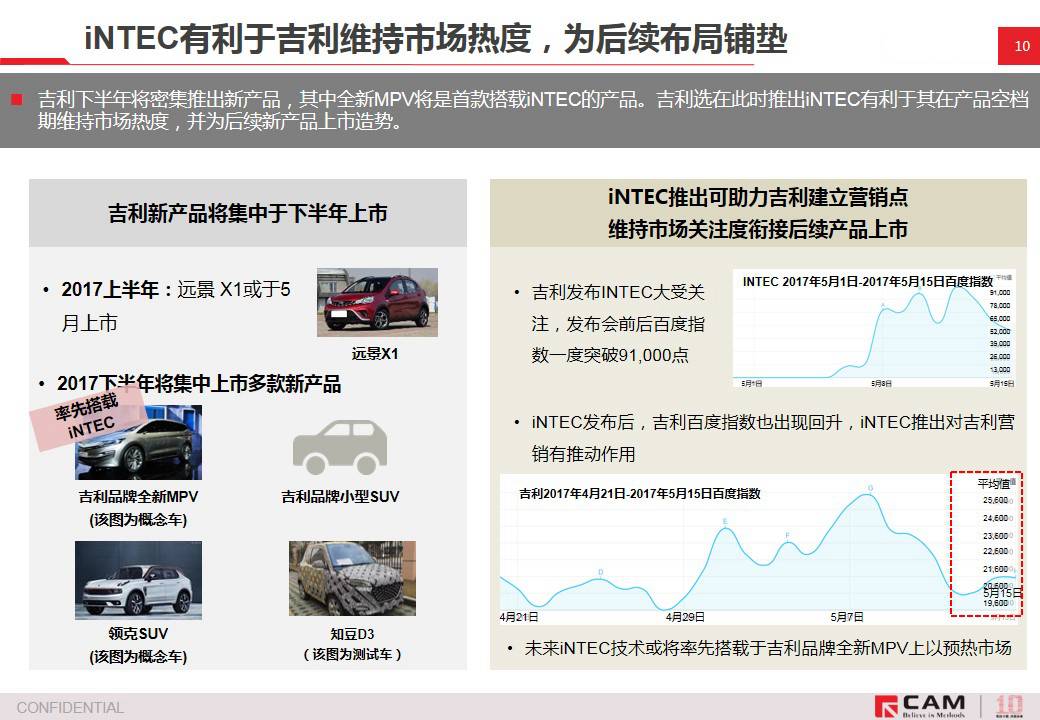Click the chart title "吉利2017年4月21日-2017年5月15日百度指数"
The height and width of the screenshot is (720, 1040).
point(640,493)
